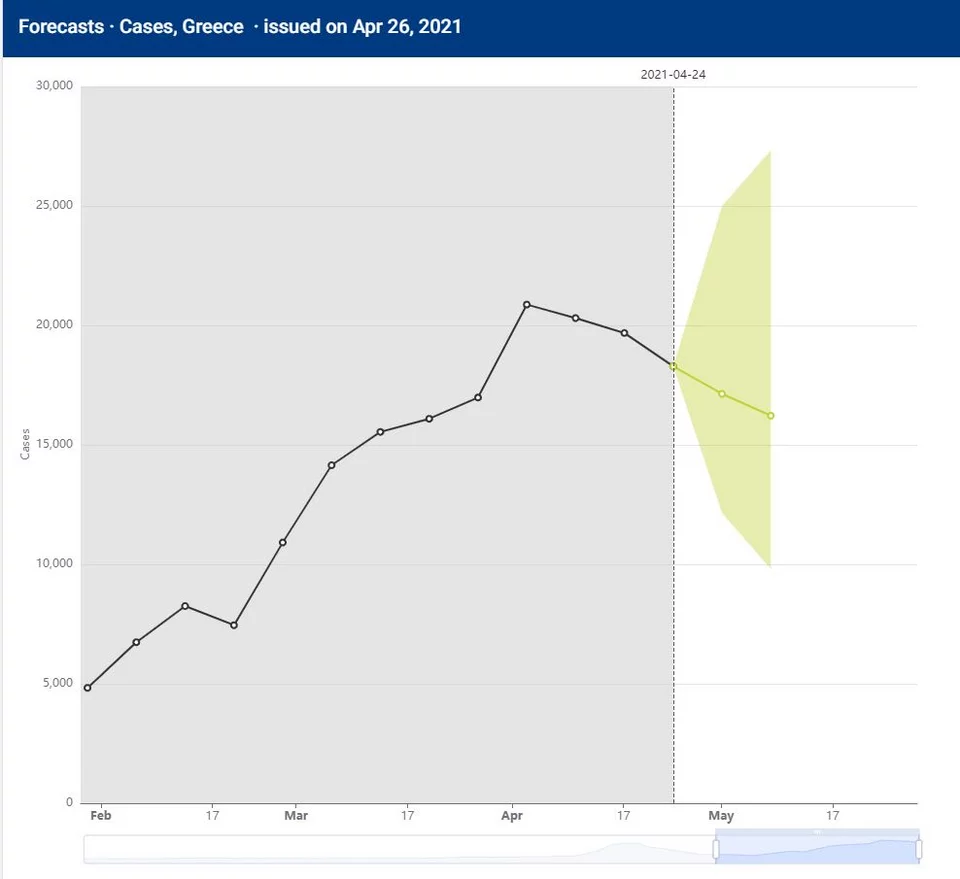Image resolution: width=960 pixels, height=879 pixels.
Task: Grab the right handle of the range slider
Action: pos(918,849)
